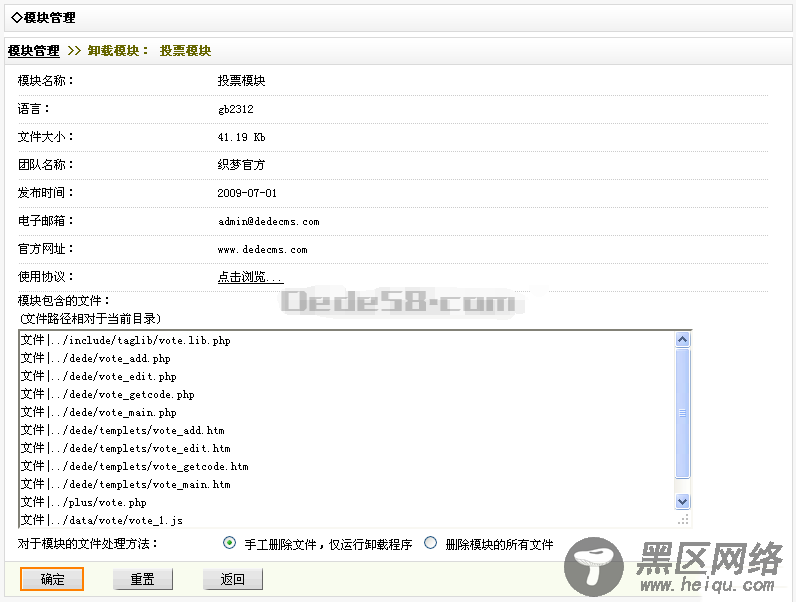The image size is (796, 602).
Task: Select 删除模块的所有文件 radio option
Action: [430, 543]
